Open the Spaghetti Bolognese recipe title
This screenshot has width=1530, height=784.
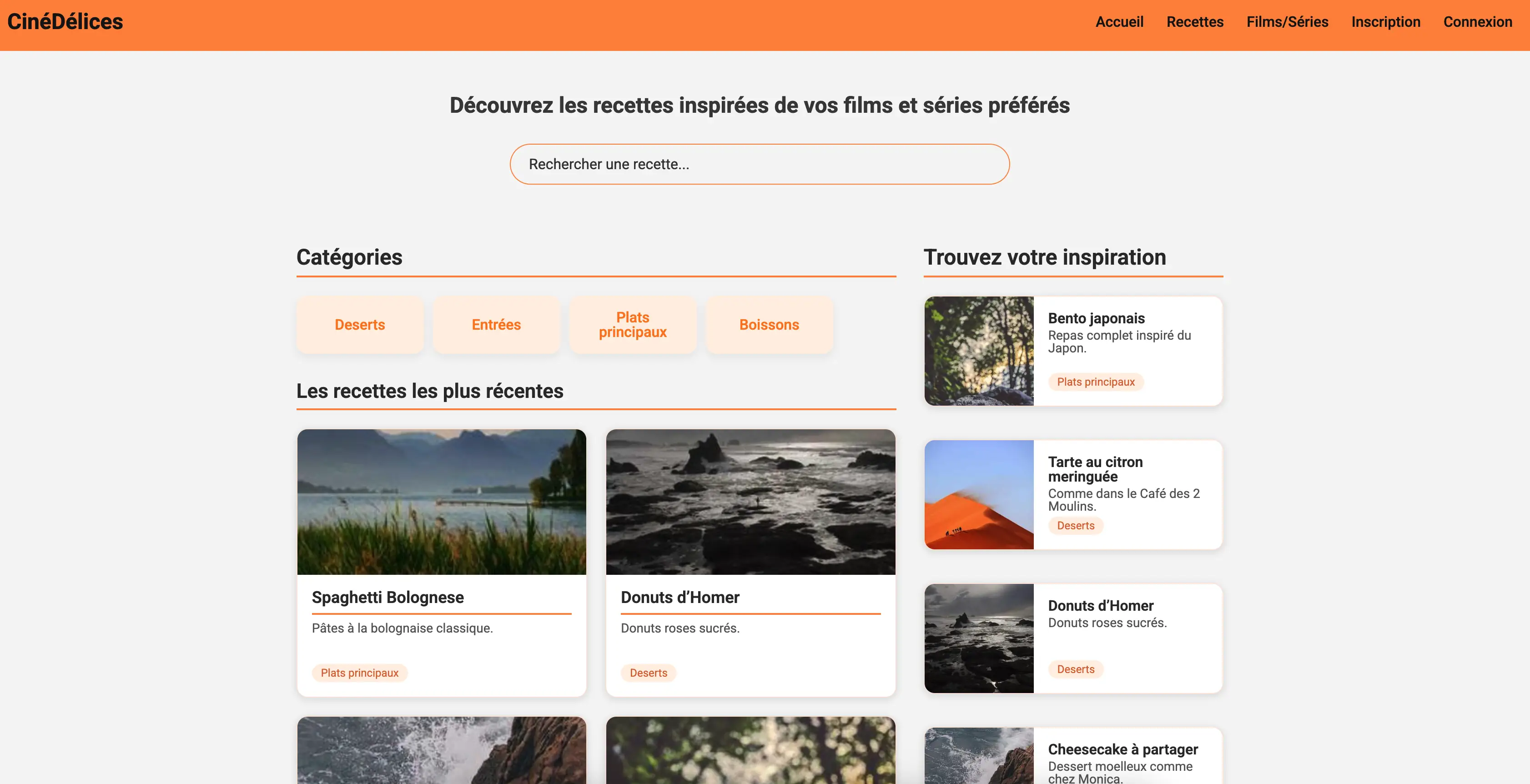click(387, 597)
